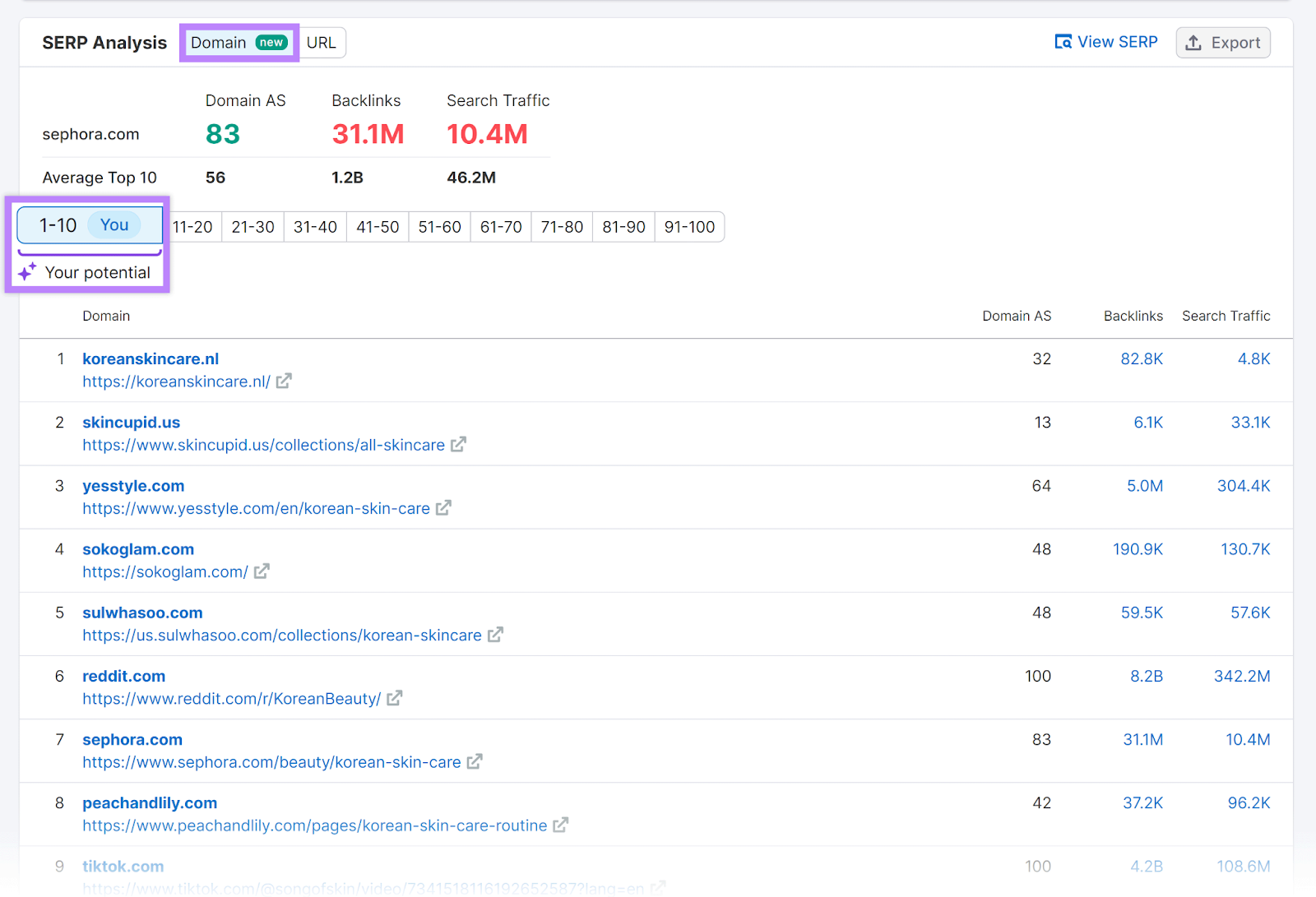Open koreanskincare.nl domain link
Image resolution: width=1316 pixels, height=897 pixels.
coord(151,358)
